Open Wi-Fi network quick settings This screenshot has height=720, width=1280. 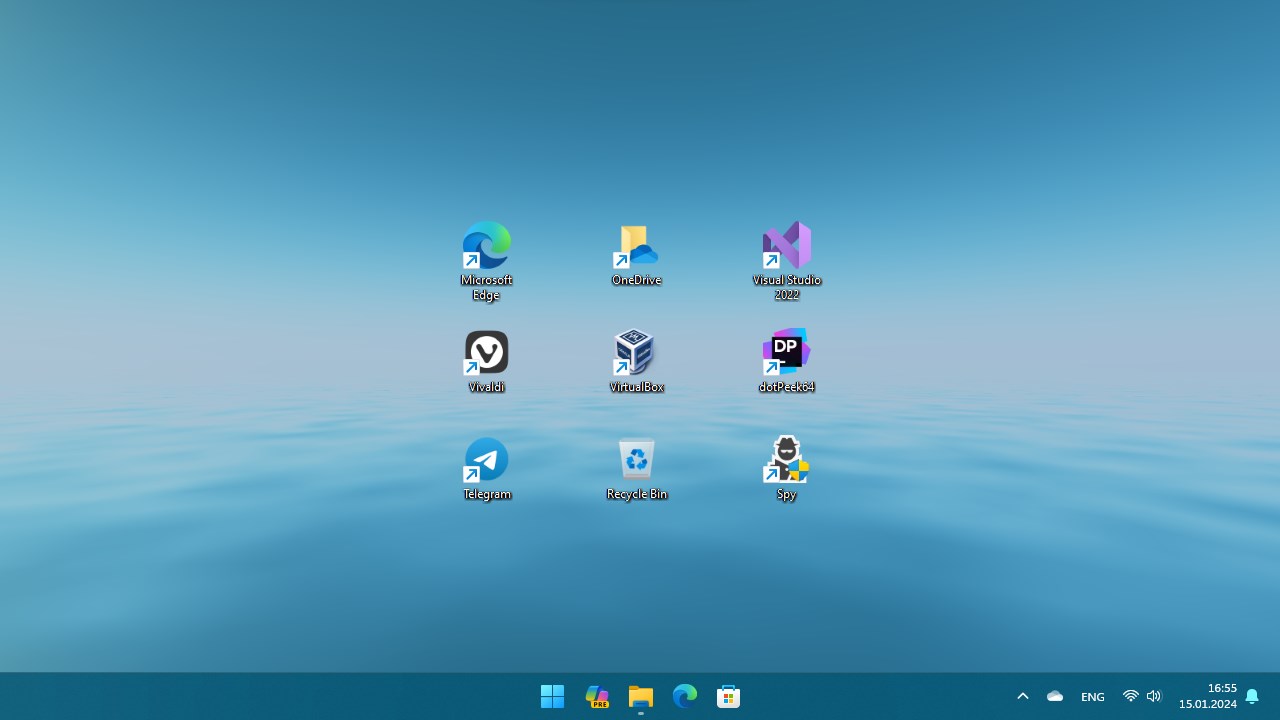pos(1131,696)
